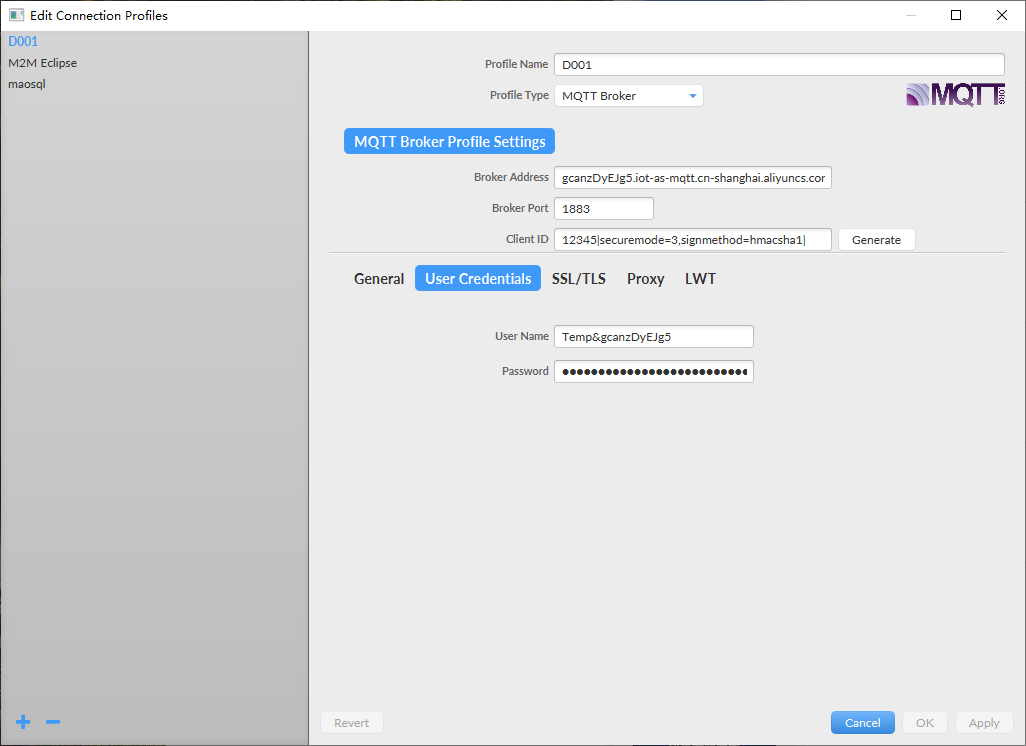Image resolution: width=1026 pixels, height=746 pixels.
Task: Open the LWT tab
Action: coord(700,278)
